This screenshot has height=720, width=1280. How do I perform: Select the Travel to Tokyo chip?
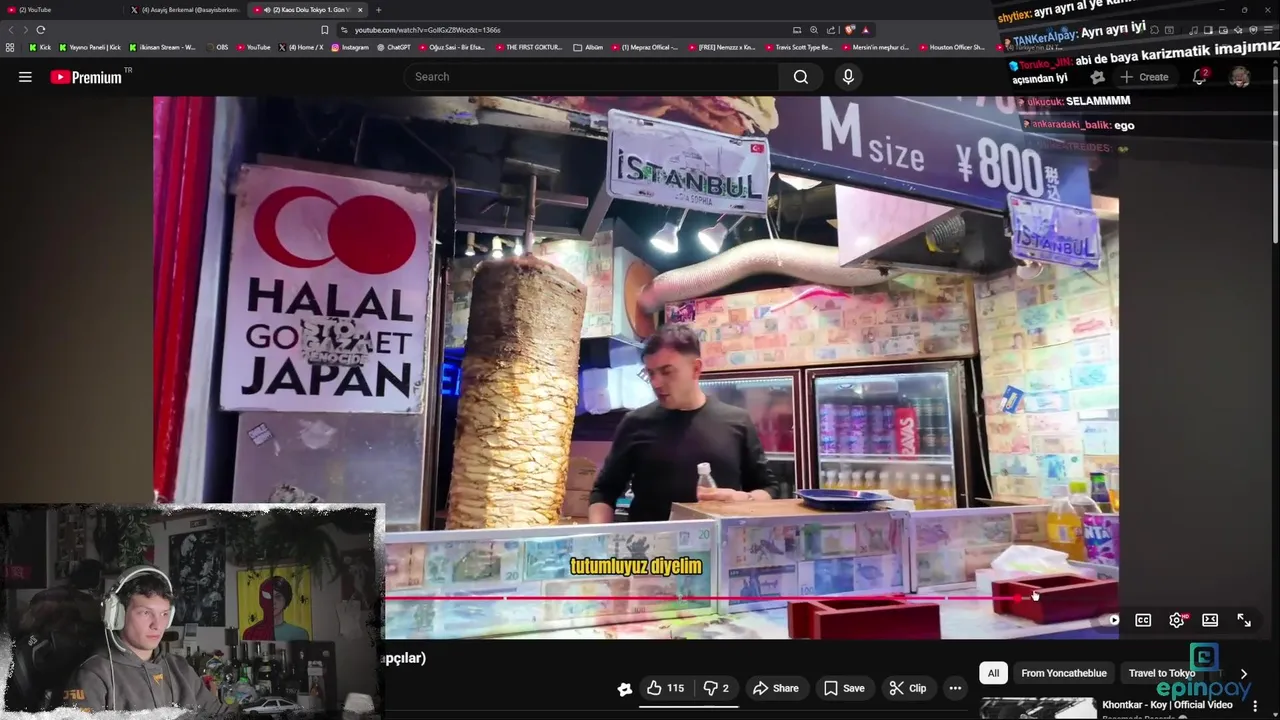1162,673
